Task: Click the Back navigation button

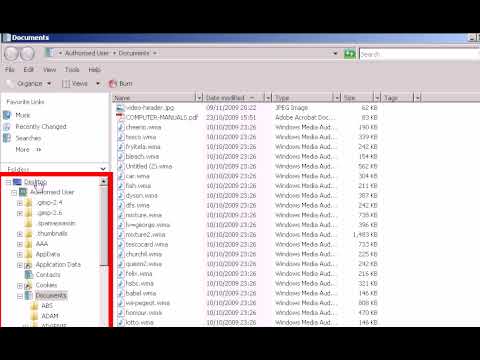Action: coord(12,54)
